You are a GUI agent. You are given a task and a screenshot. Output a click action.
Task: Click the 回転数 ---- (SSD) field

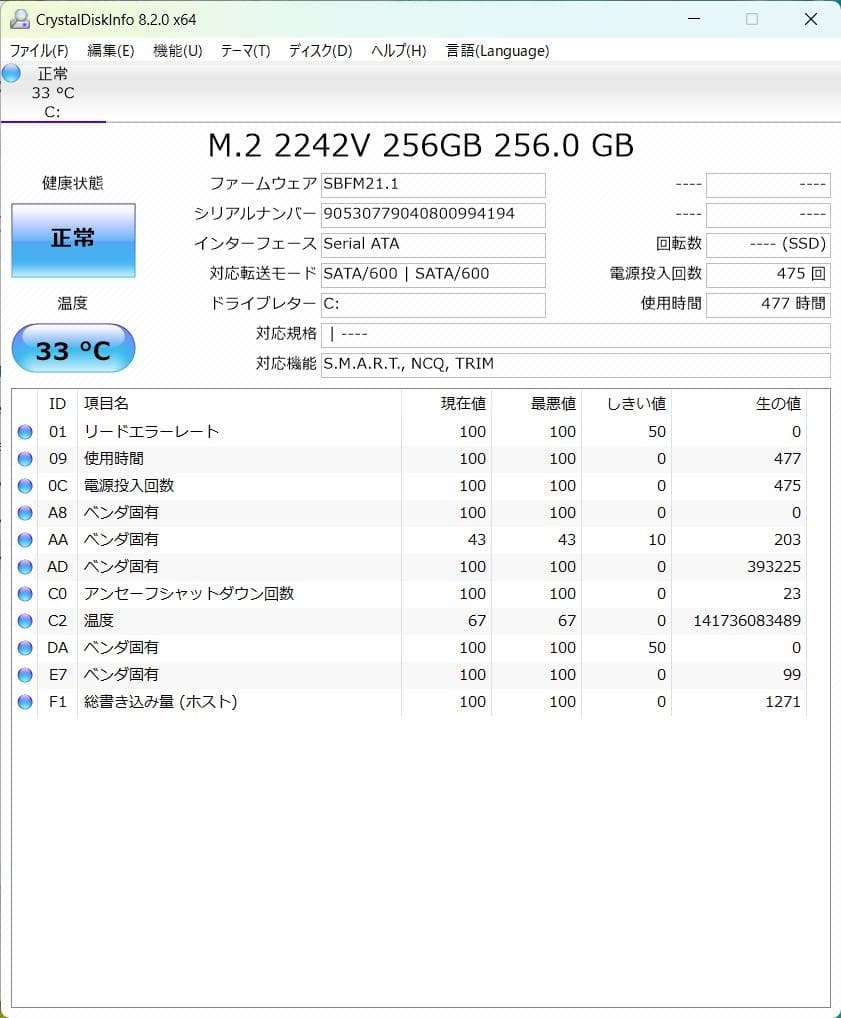[x=768, y=244]
